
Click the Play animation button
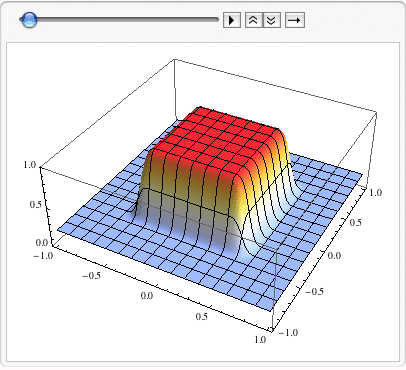pos(232,20)
